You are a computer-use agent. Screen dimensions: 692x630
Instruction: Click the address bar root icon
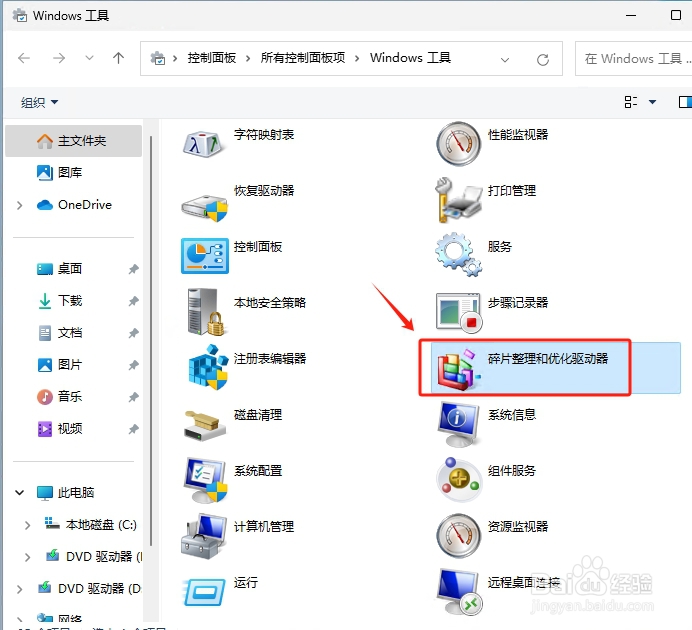pyautogui.click(x=158, y=58)
